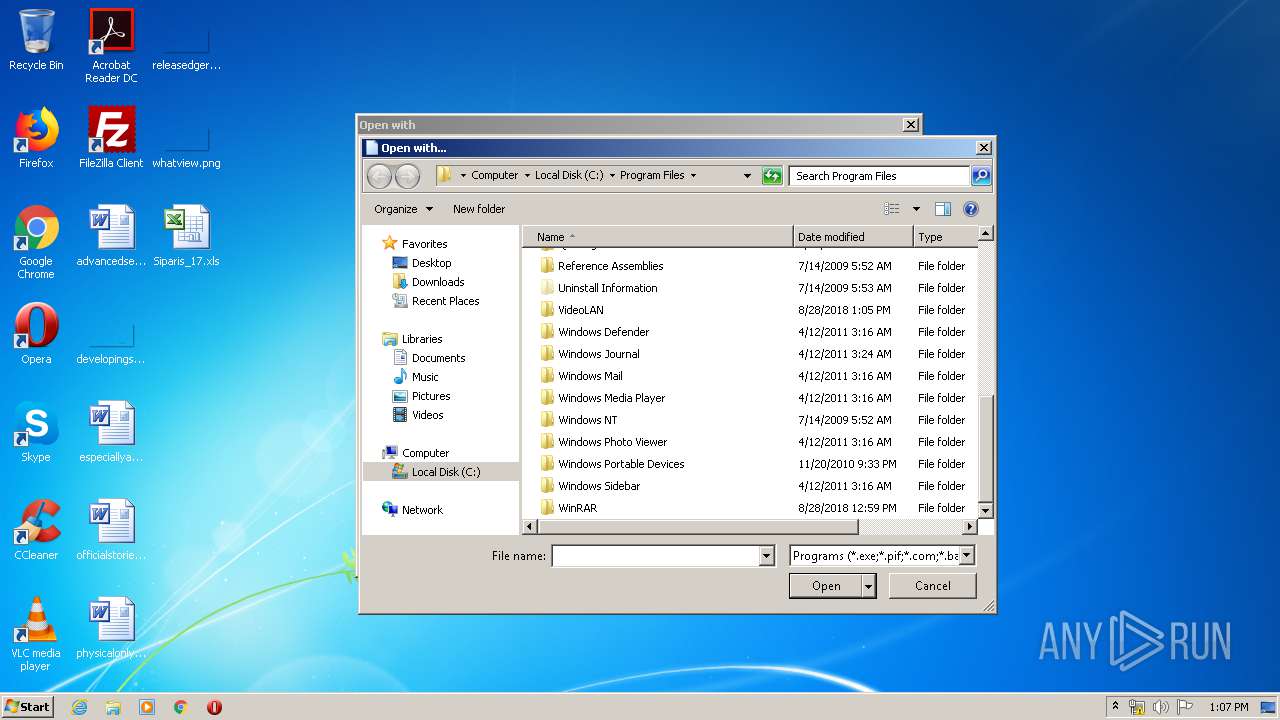Click the Local Disk (C:) breadcrumb segment
Screen dimensions: 1280x720
pos(568,175)
